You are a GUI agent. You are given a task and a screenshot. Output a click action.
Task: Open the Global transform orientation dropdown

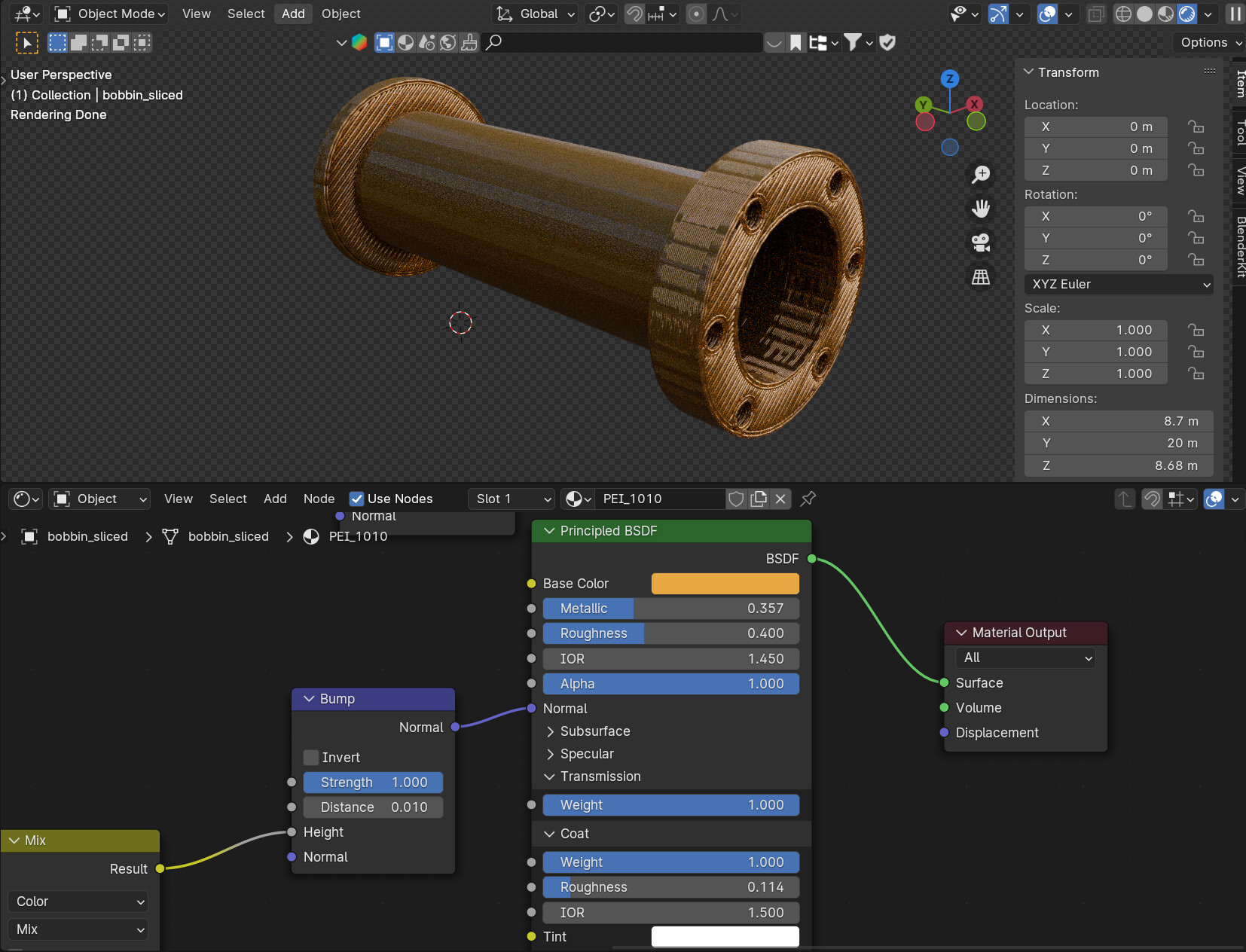tap(535, 14)
